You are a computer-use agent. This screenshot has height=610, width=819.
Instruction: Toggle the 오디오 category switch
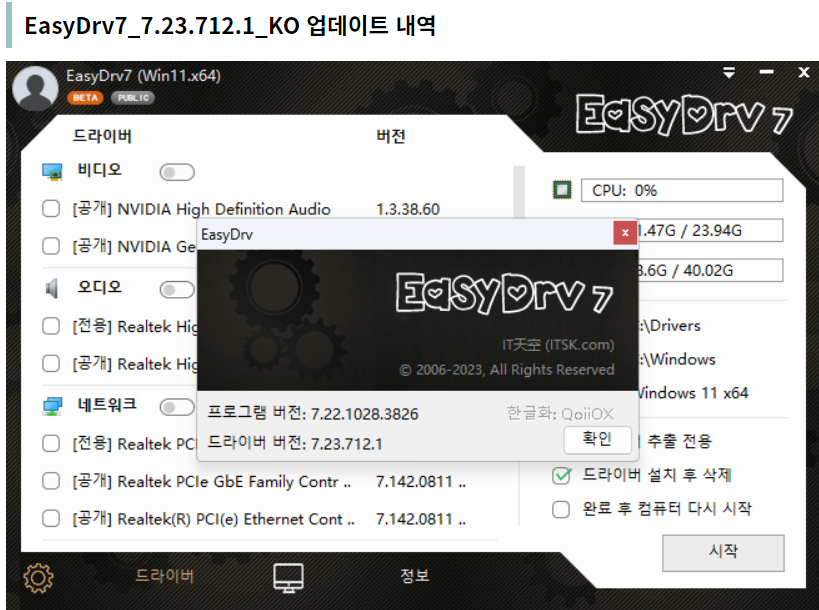[x=177, y=289]
